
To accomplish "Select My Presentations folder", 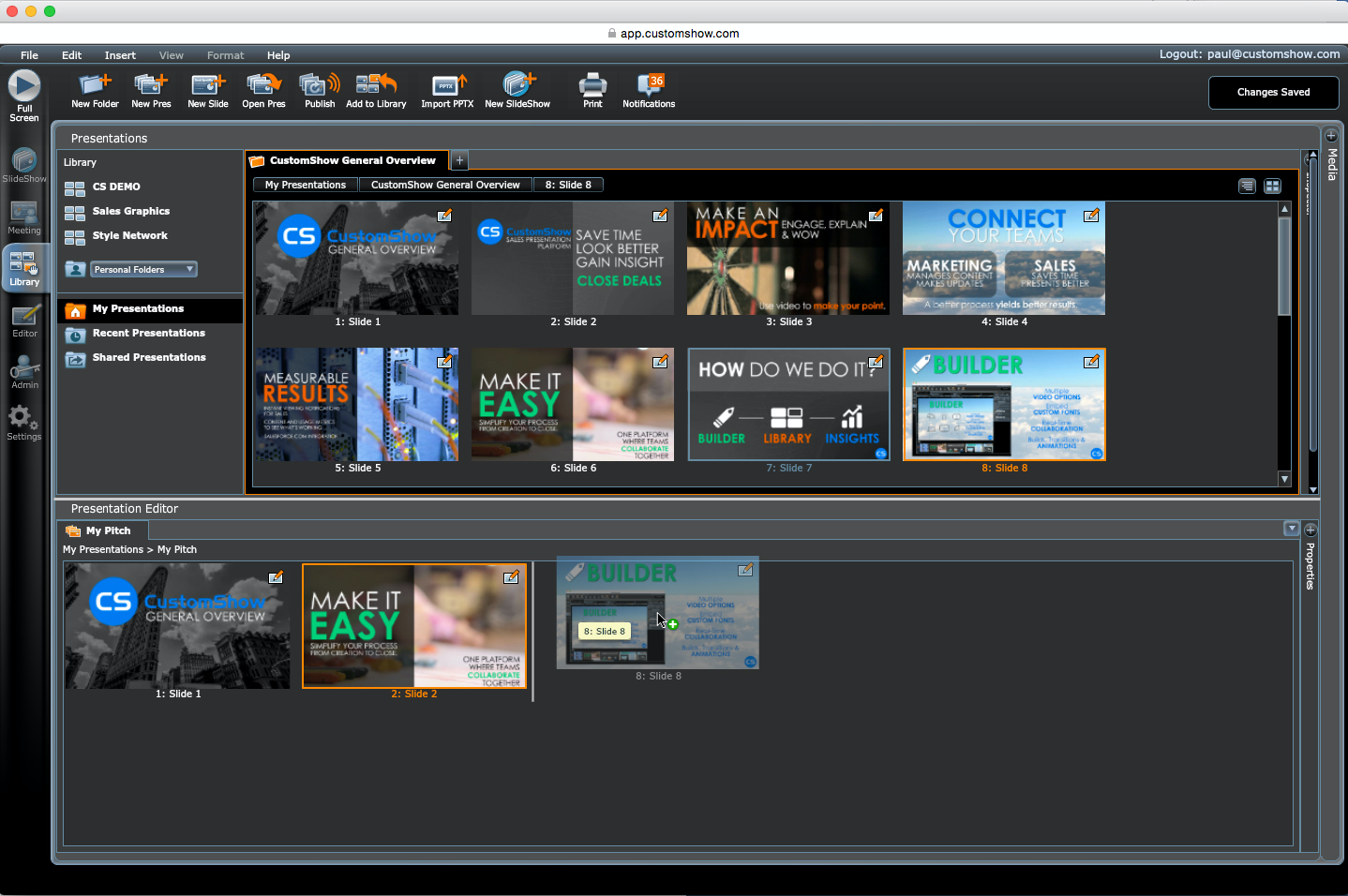I will pyautogui.click(x=150, y=309).
